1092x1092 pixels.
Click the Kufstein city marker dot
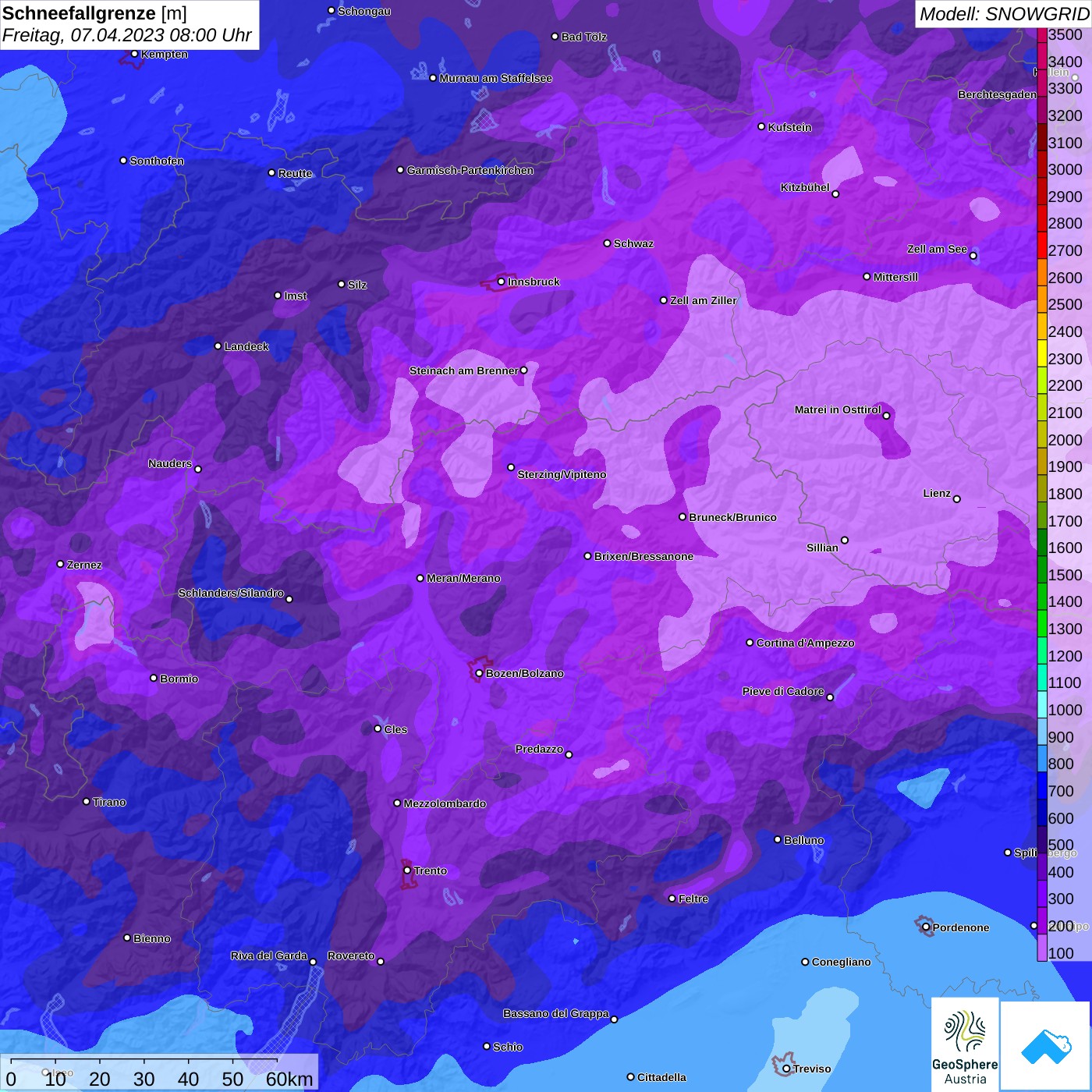click(x=762, y=126)
